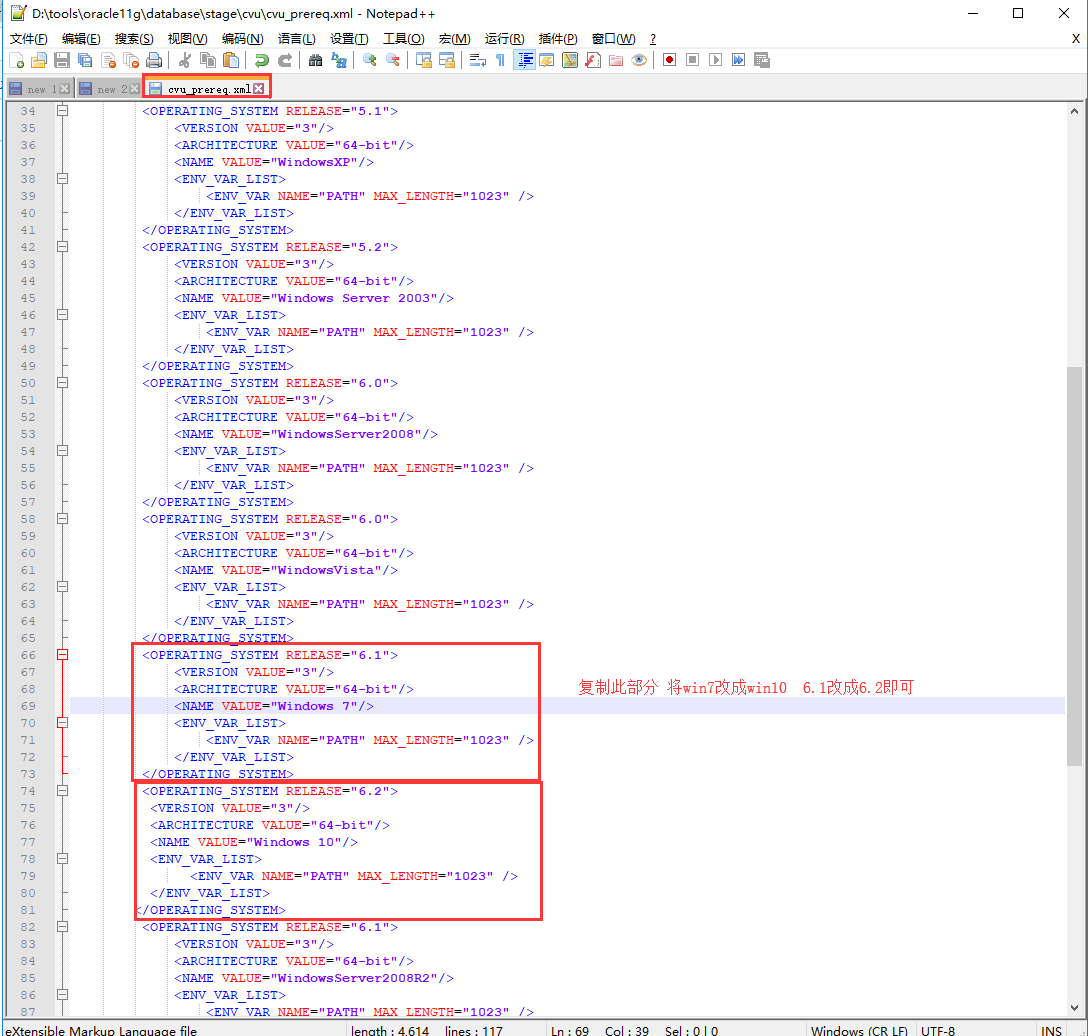This screenshot has height=1036, width=1088.
Task: Save the recorded macro toolbar icon
Action: (761, 60)
